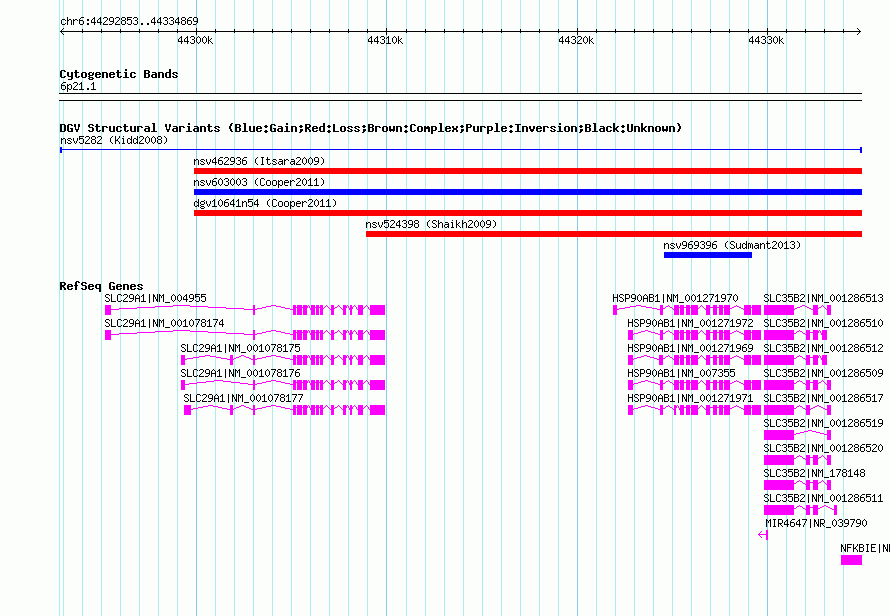Click the 44310k ruler tick label
Image resolution: width=890 pixels, height=616 pixels.
point(385,40)
